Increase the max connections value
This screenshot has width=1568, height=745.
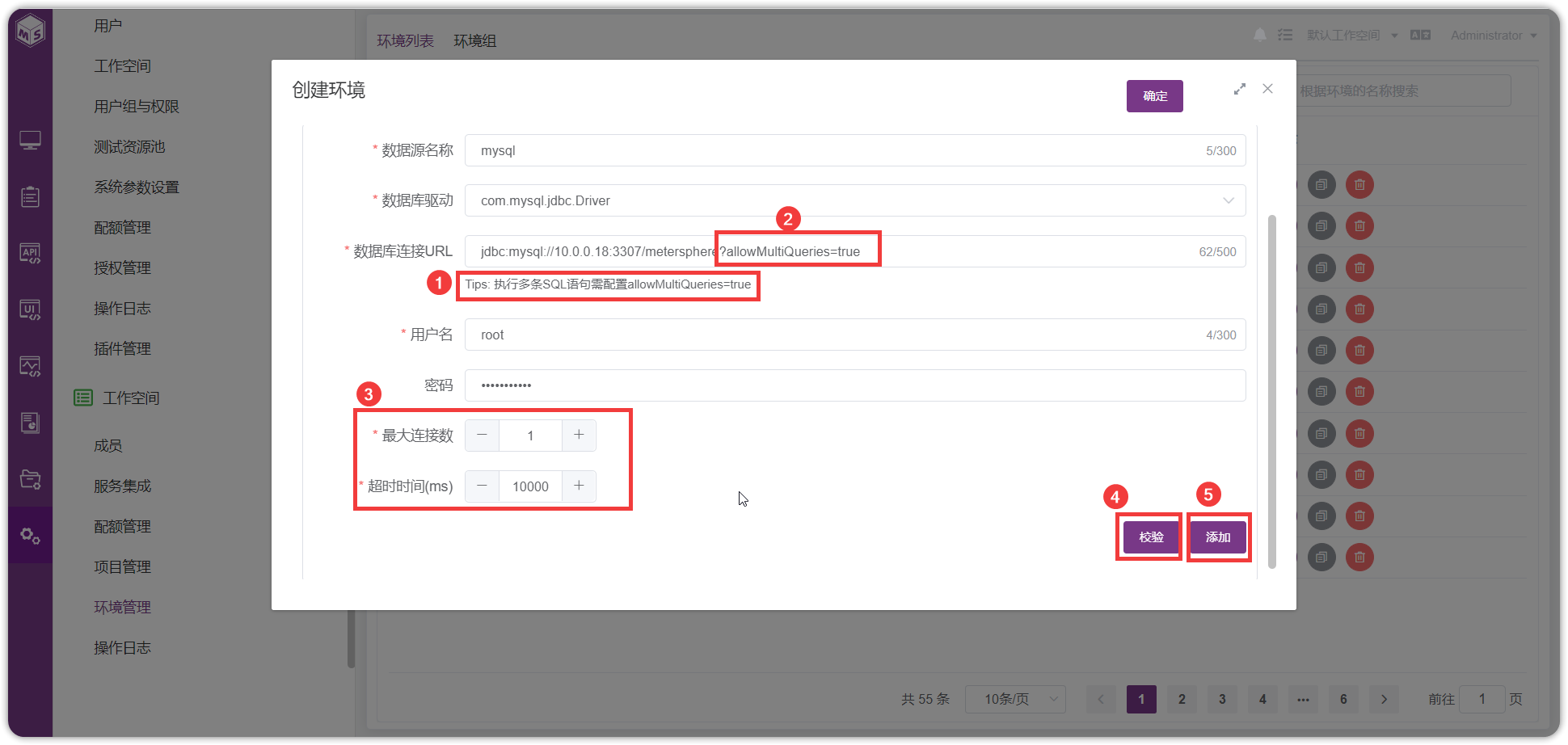579,435
